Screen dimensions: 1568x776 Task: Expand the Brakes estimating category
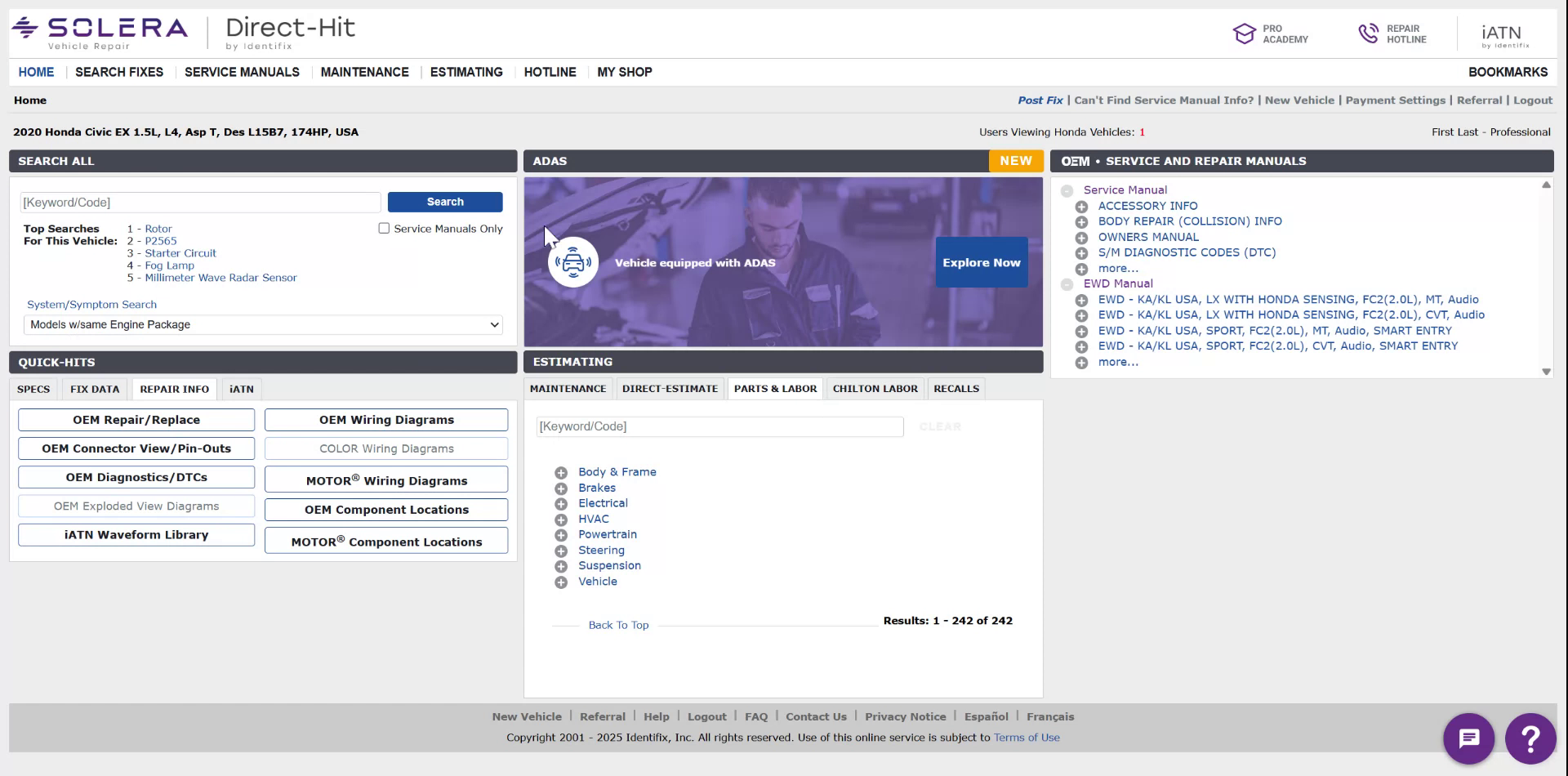click(x=561, y=488)
